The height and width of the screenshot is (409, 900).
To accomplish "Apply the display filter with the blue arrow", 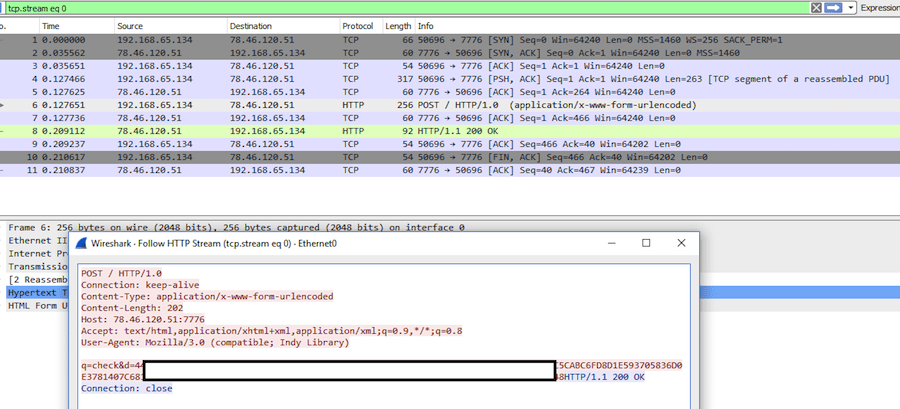I will (x=833, y=7).
